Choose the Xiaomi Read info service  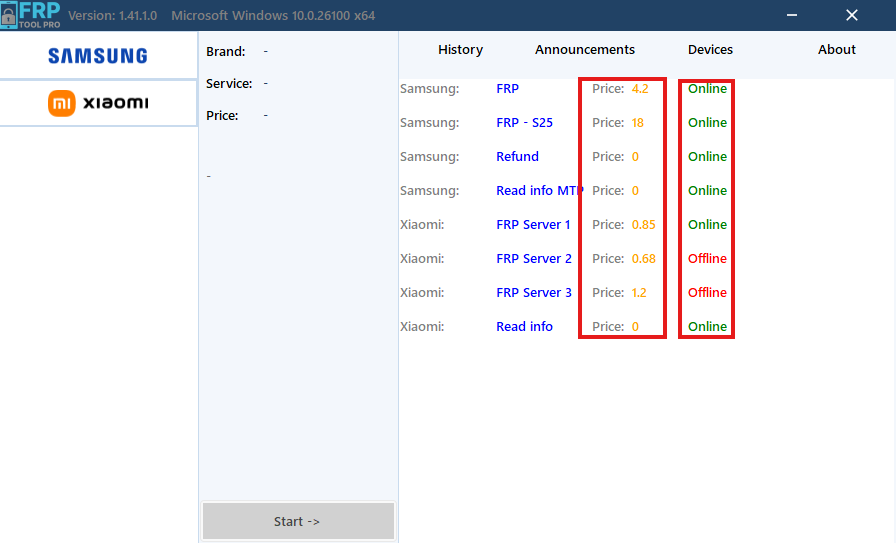pyautogui.click(x=524, y=326)
